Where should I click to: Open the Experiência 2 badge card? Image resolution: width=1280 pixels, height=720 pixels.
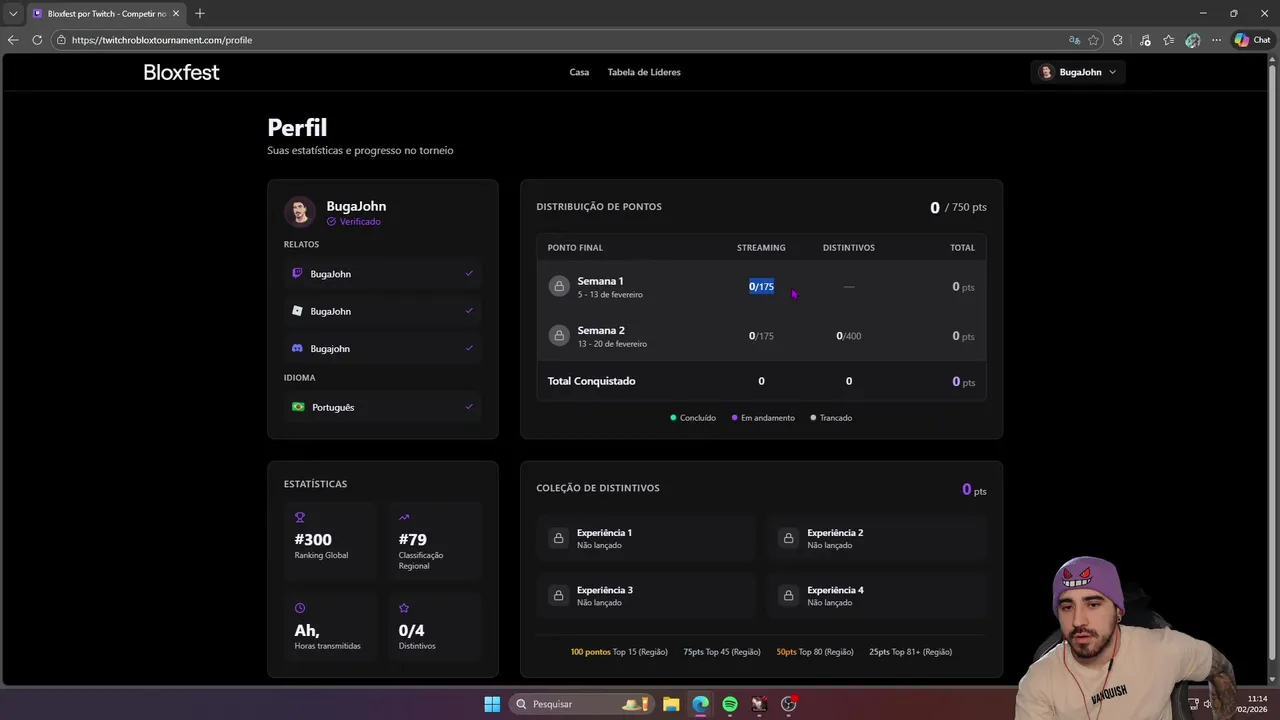pos(877,538)
